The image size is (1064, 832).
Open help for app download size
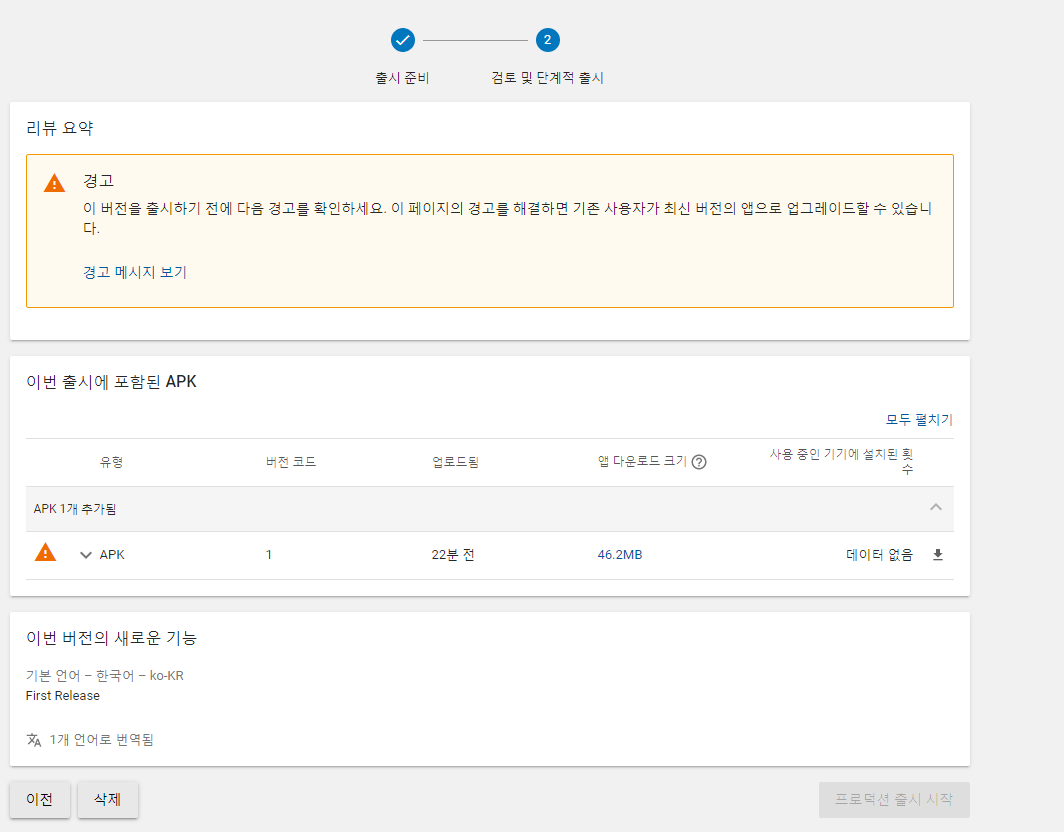tap(699, 462)
